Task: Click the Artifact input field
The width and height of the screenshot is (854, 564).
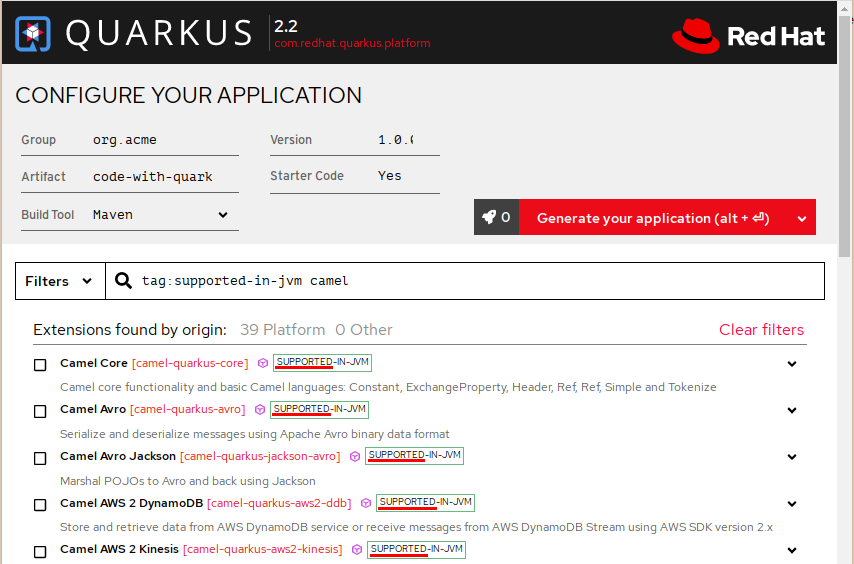Action: point(165,177)
